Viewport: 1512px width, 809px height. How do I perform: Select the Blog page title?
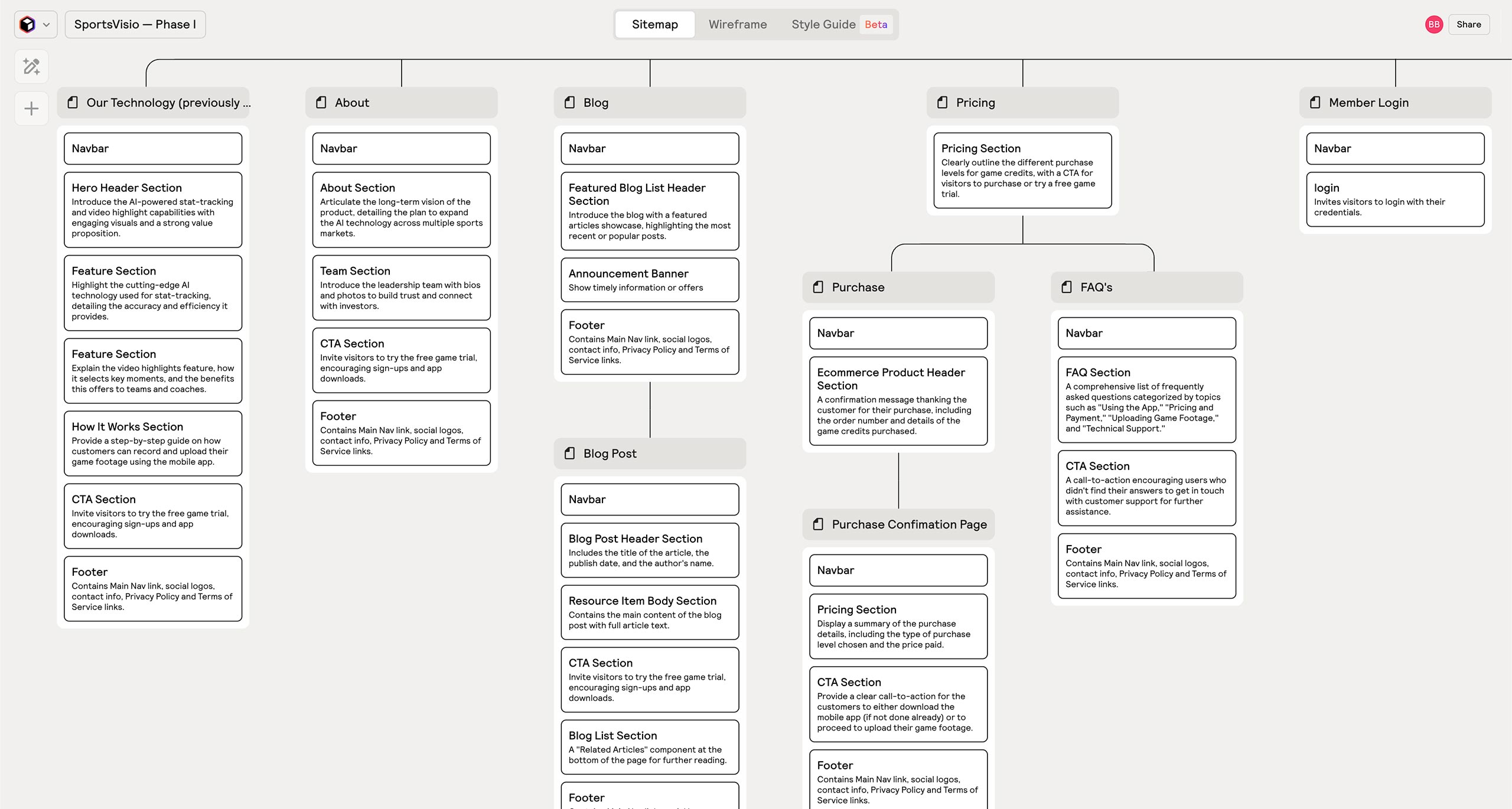tap(596, 103)
